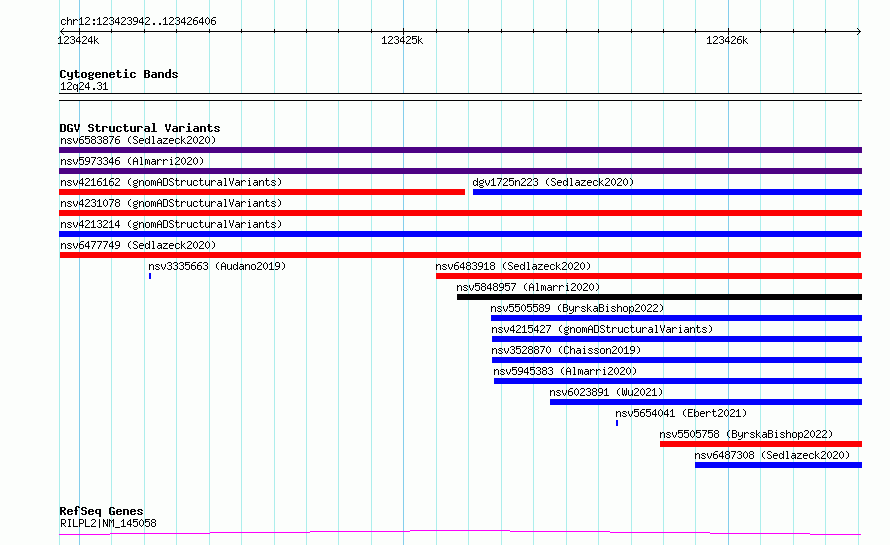
Task: Open nsv4213214 (gnomADStructuralVariants) label
Action: point(171,224)
